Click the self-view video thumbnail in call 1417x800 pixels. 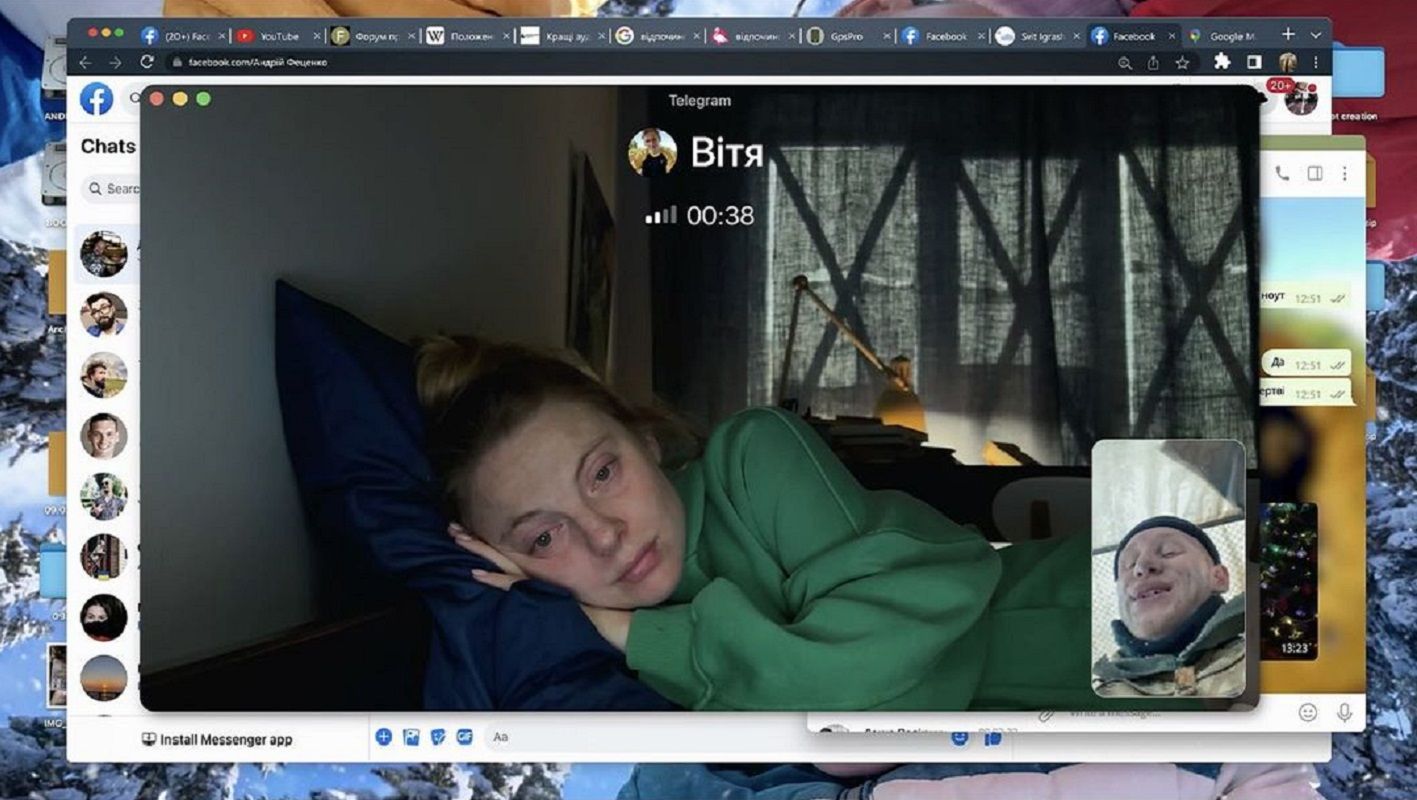pos(1168,568)
